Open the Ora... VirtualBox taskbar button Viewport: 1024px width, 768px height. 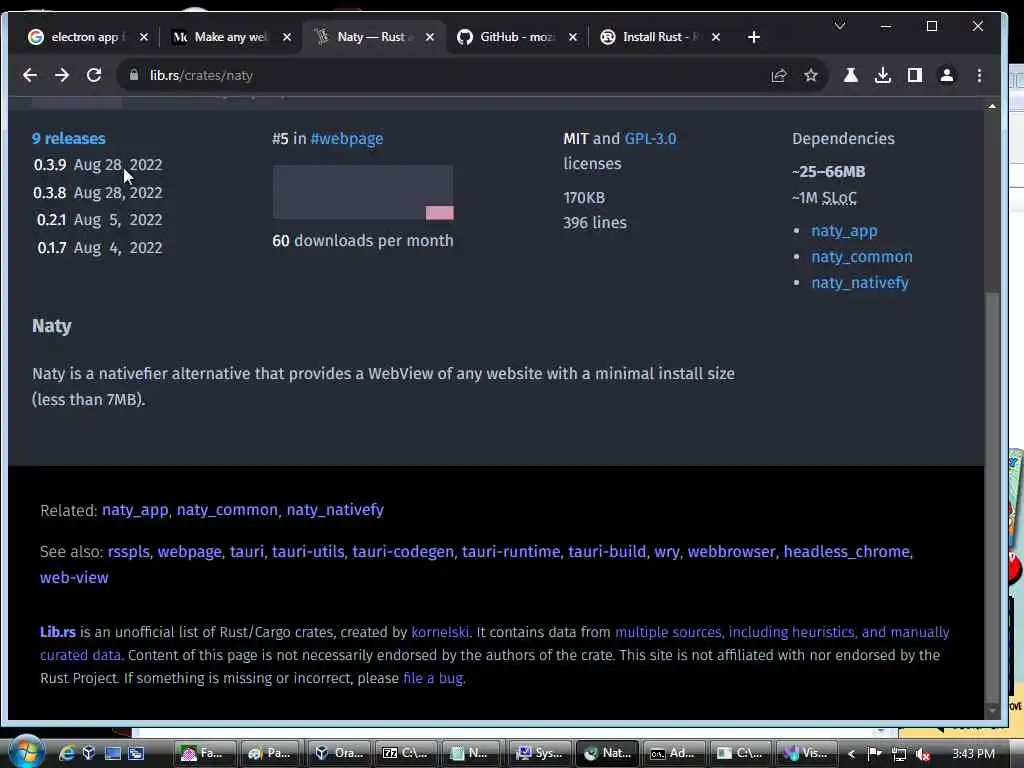pyautogui.click(x=340, y=753)
